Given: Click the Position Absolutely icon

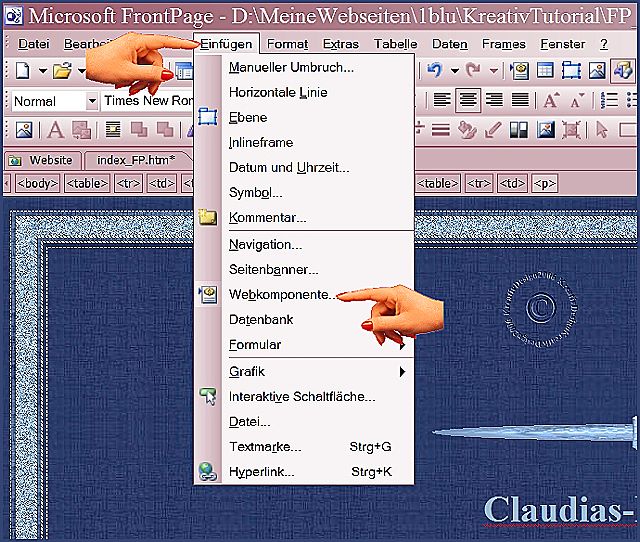Looking at the screenshot, I should tap(113, 130).
